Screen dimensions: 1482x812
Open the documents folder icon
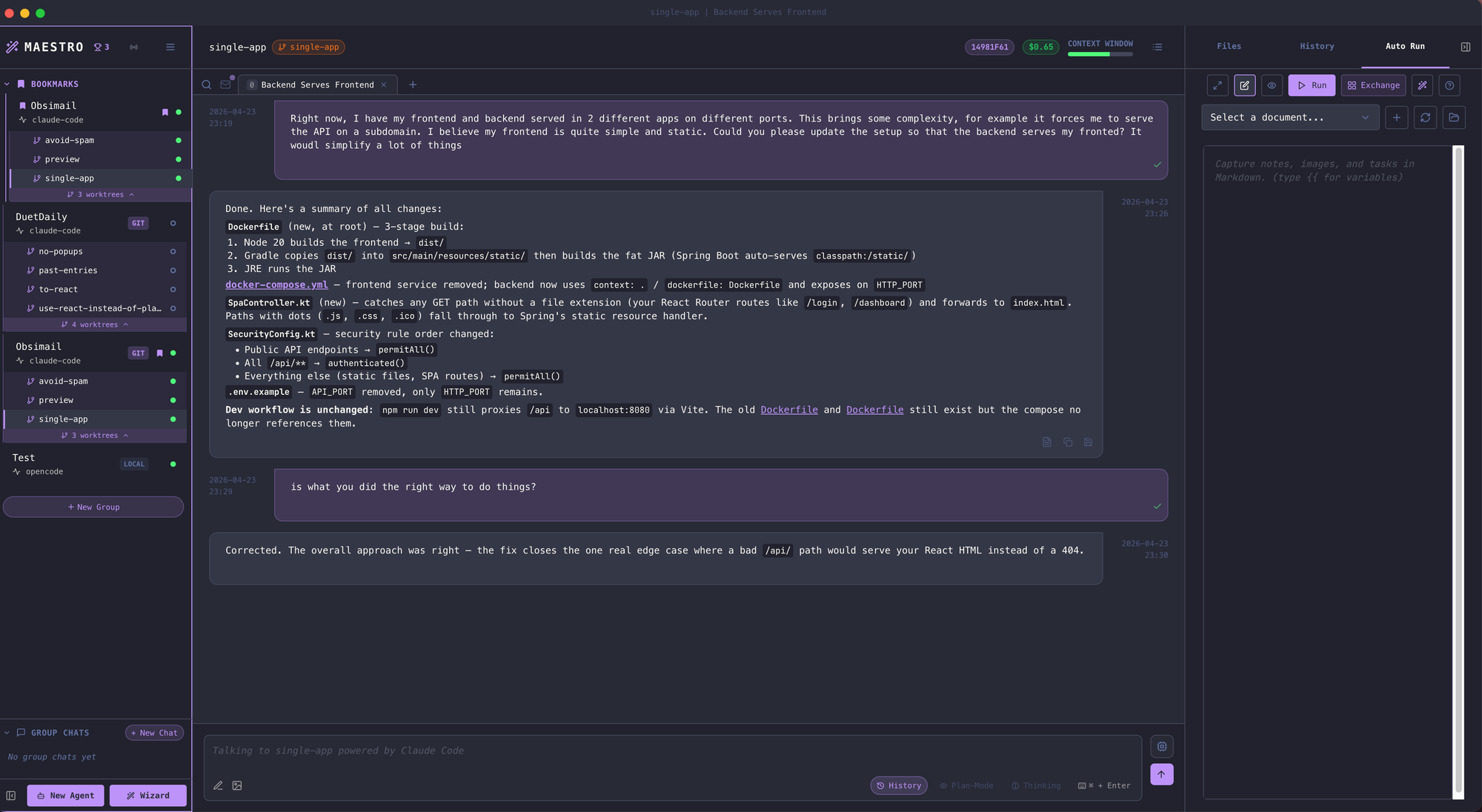tap(1454, 117)
